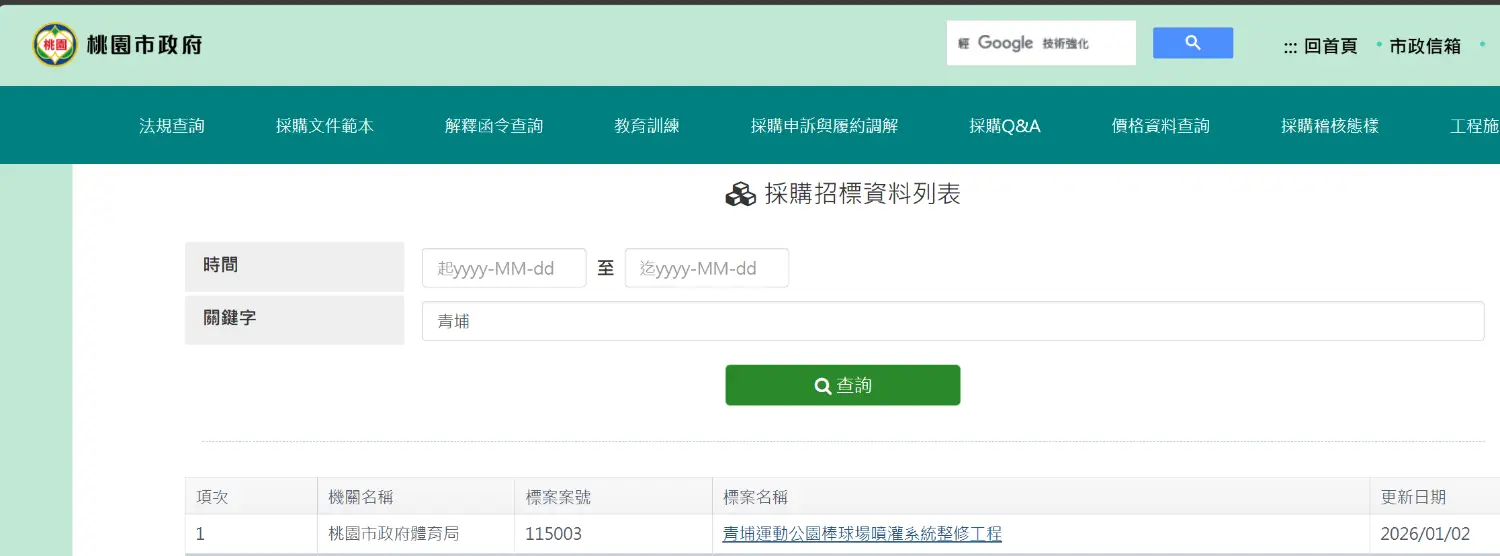Click the Taoyuan City Government logo emblem
This screenshot has width=1500, height=556.
[55, 45]
